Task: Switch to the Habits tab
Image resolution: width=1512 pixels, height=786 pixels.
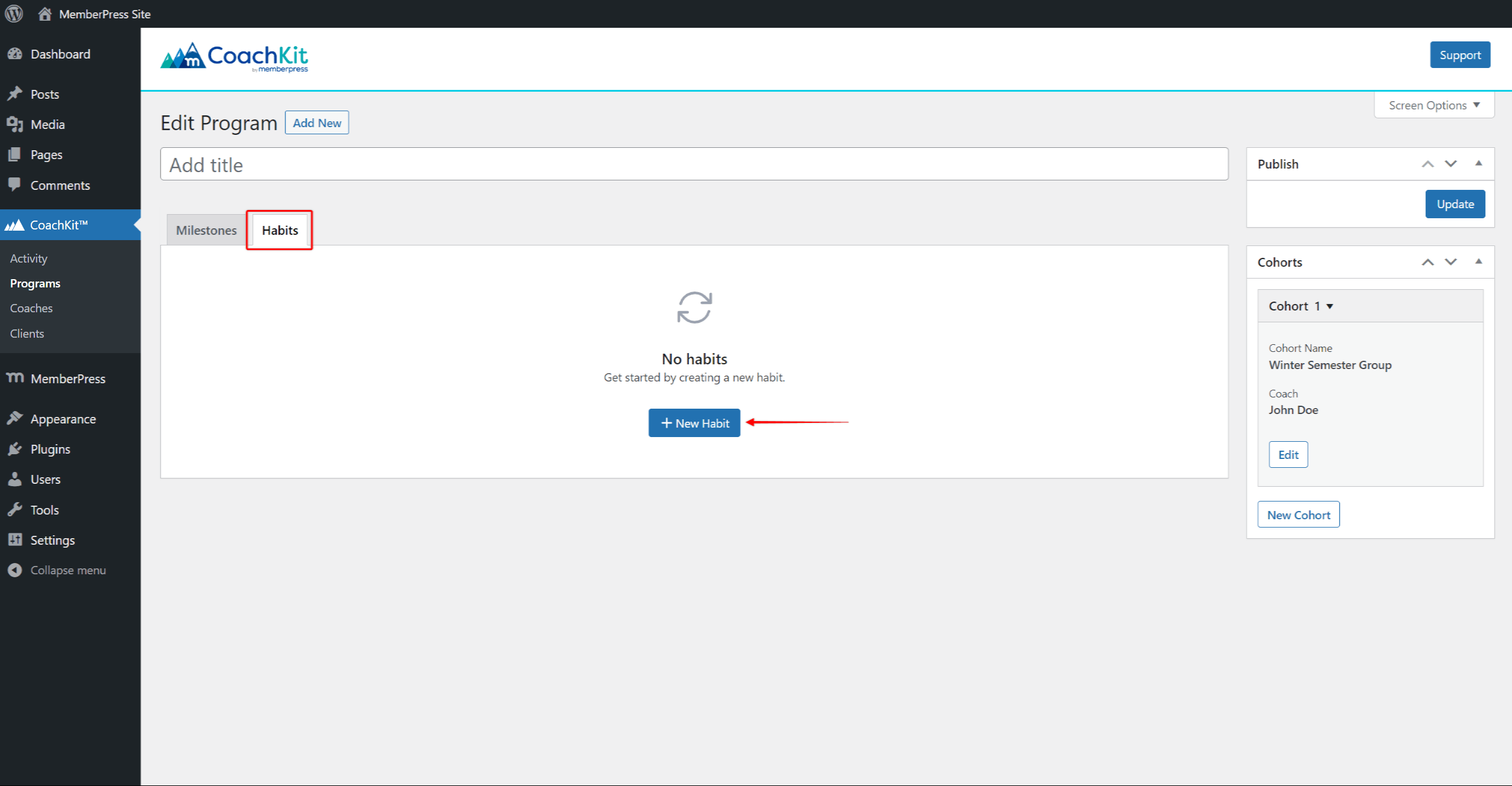Action: (280, 230)
